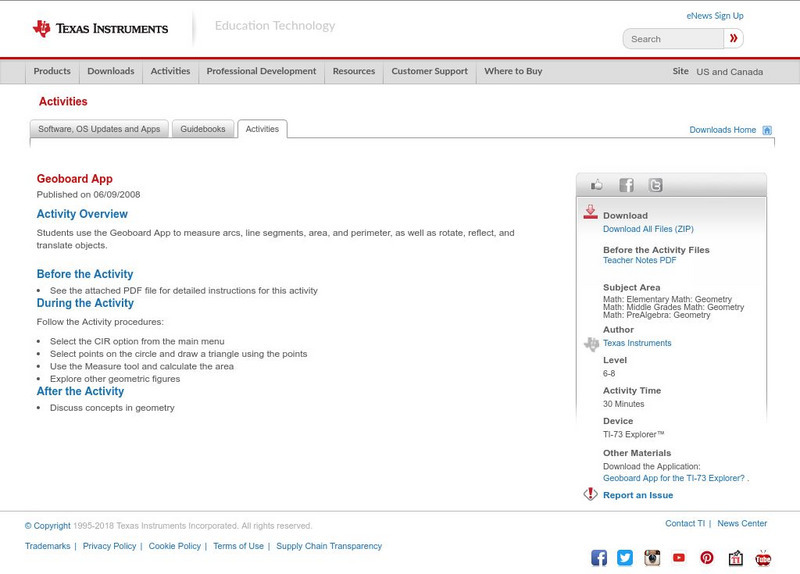800x574 pixels.
Task: Switch to the Guidebooks tab
Action: [x=203, y=129]
